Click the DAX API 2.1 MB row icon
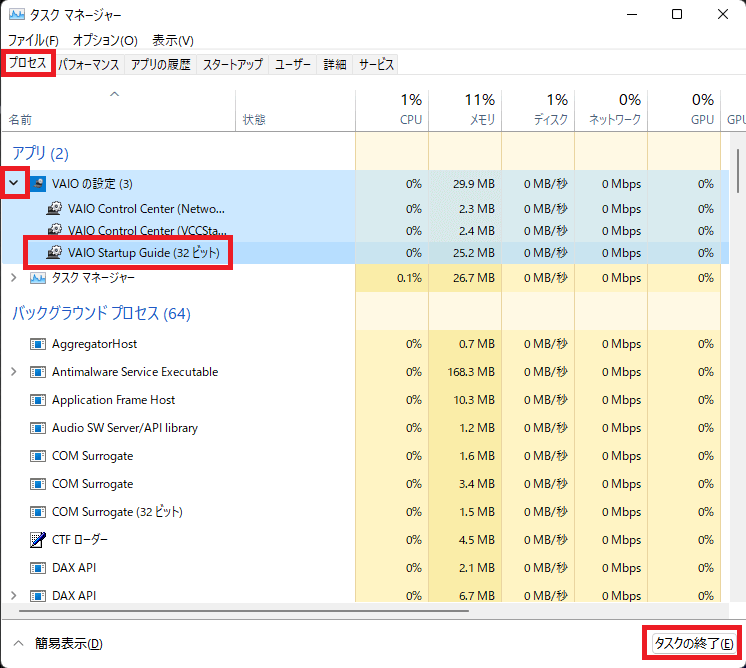Screen dimensions: 746x668 38,568
